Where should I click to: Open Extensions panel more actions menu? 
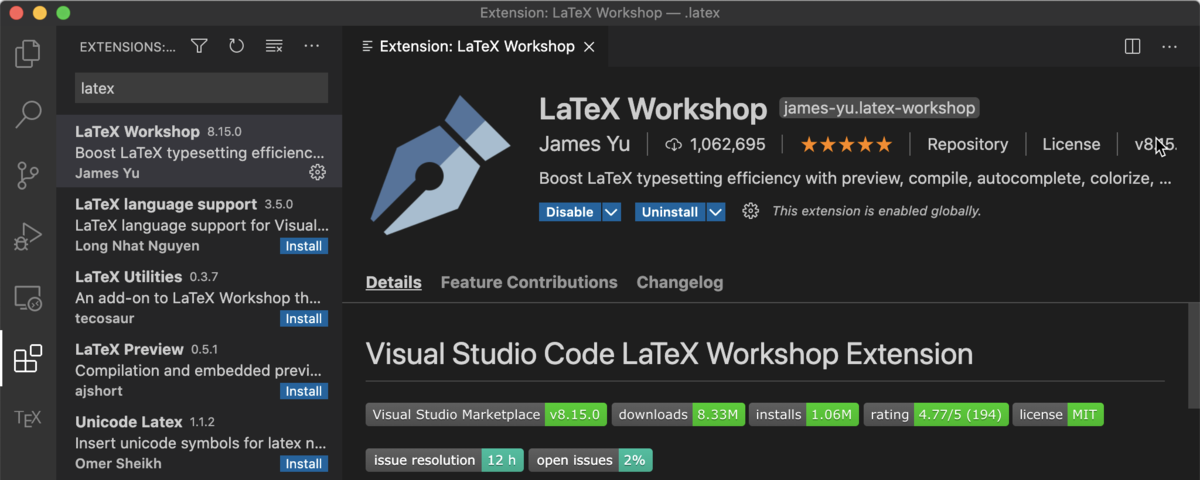[x=311, y=46]
